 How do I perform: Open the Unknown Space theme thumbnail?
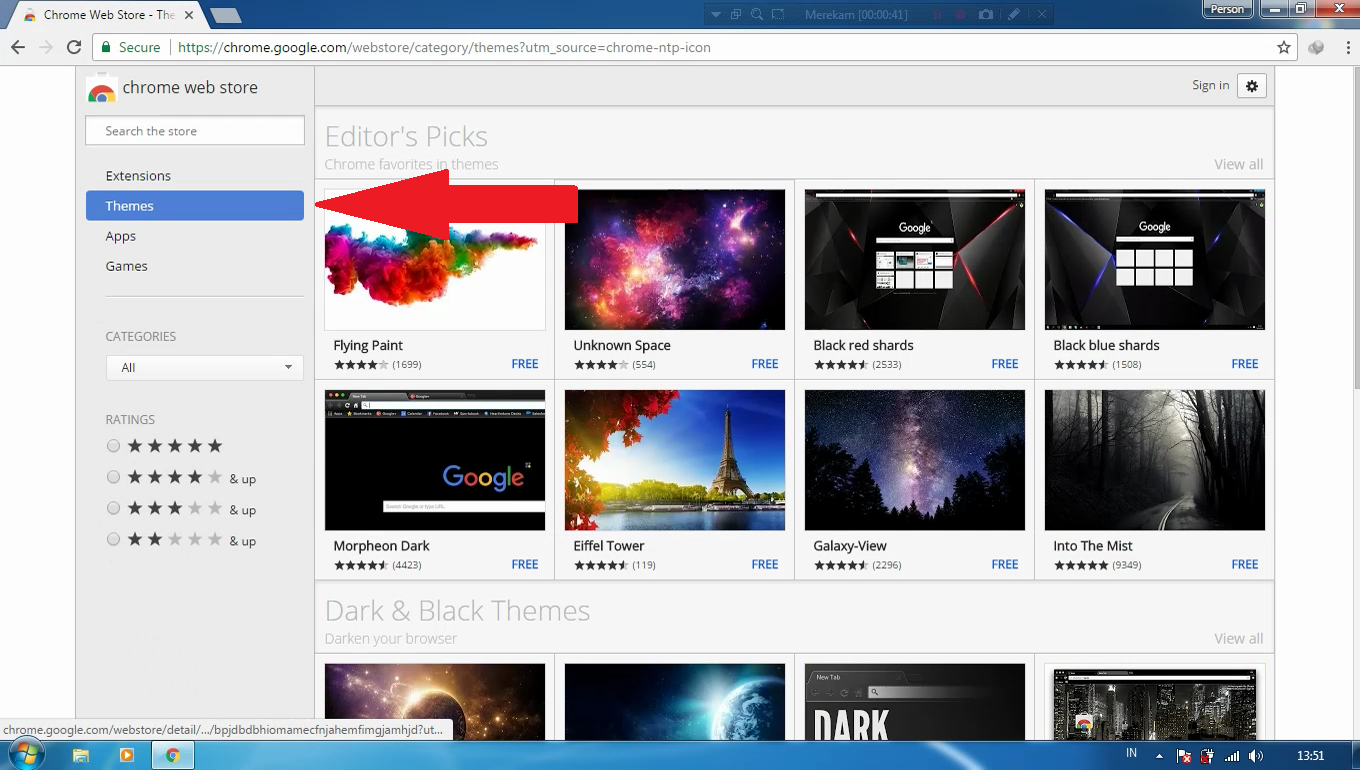(x=675, y=260)
